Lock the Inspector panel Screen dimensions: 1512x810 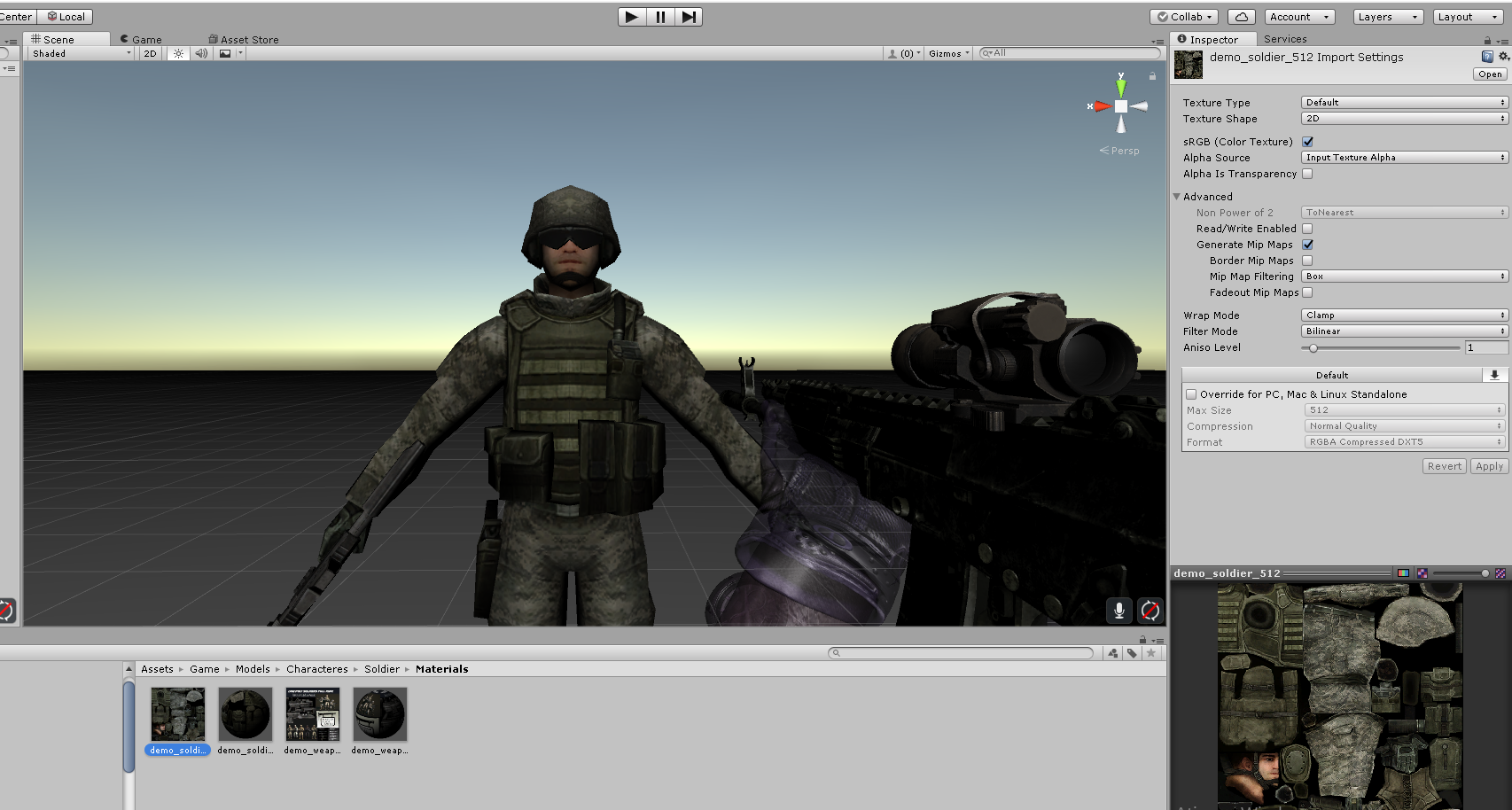point(1487,40)
